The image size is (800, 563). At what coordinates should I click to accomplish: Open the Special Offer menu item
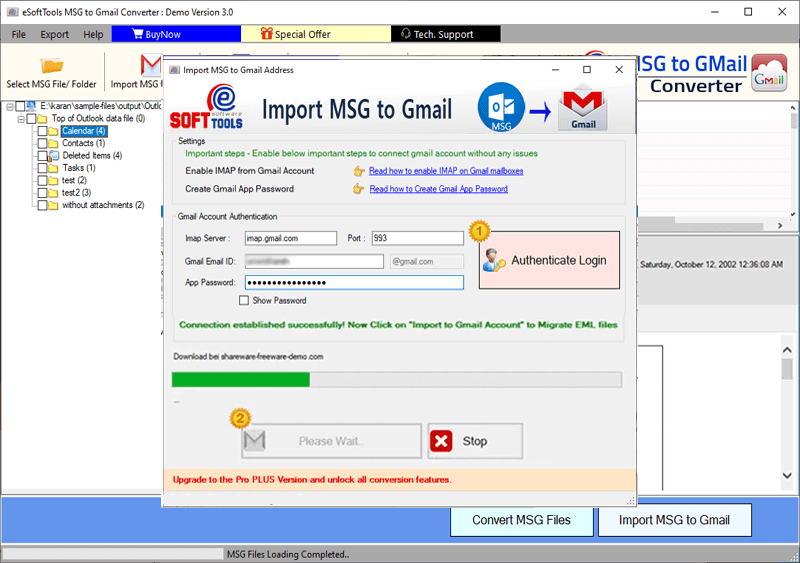pos(316,34)
